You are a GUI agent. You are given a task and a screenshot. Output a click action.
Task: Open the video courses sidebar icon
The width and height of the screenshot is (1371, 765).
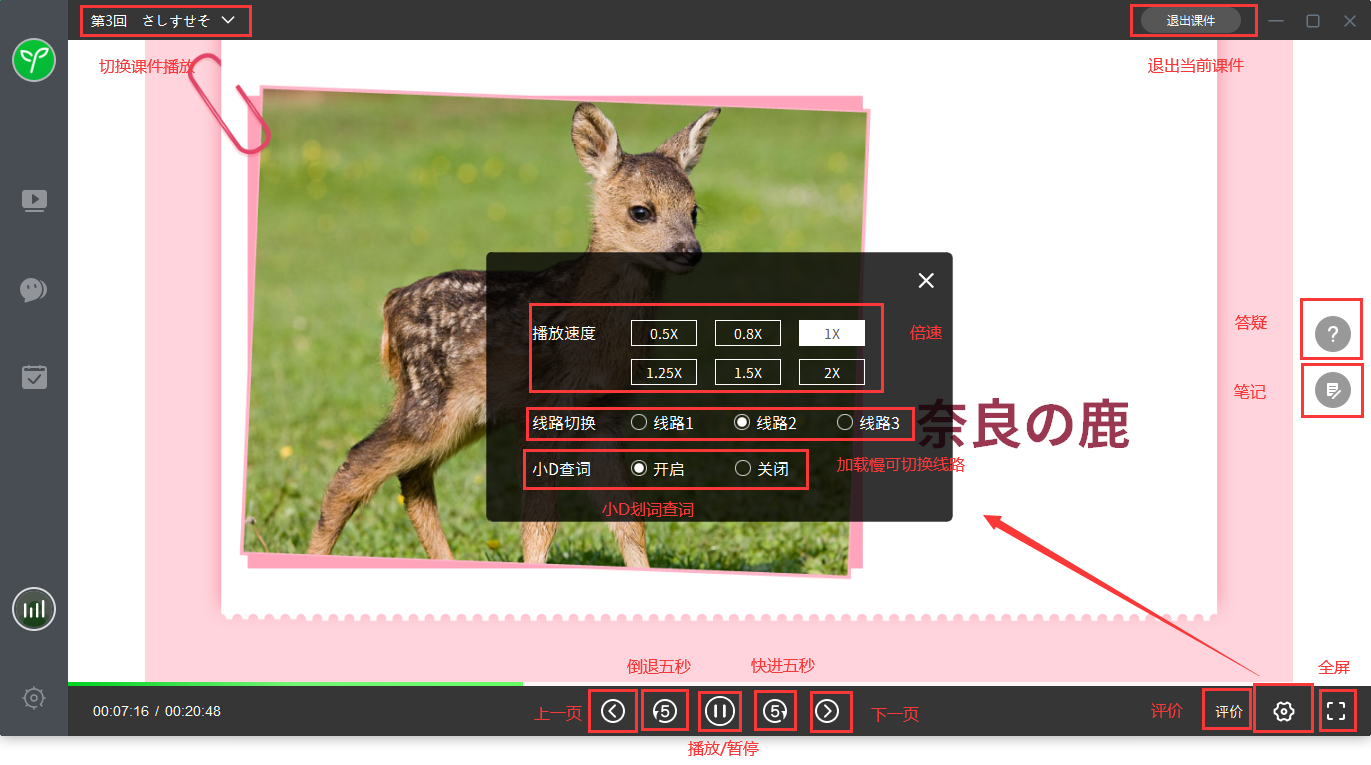34,201
